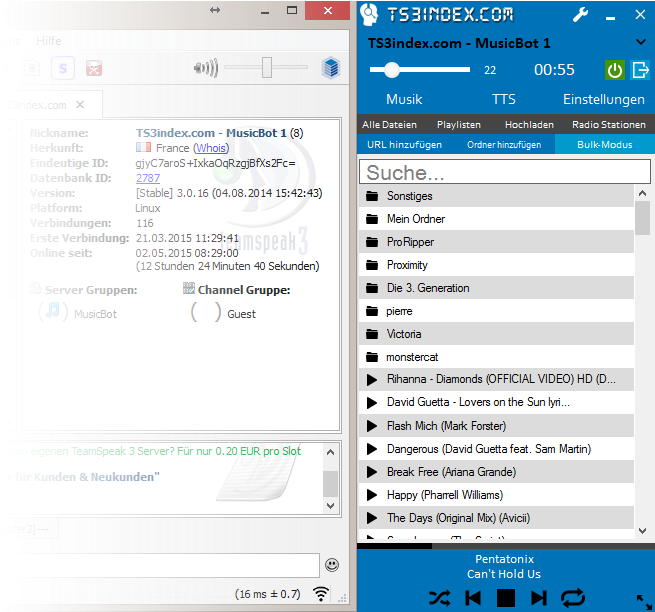Adjust the TeamSpeak toolbar volume slider

tap(267, 67)
